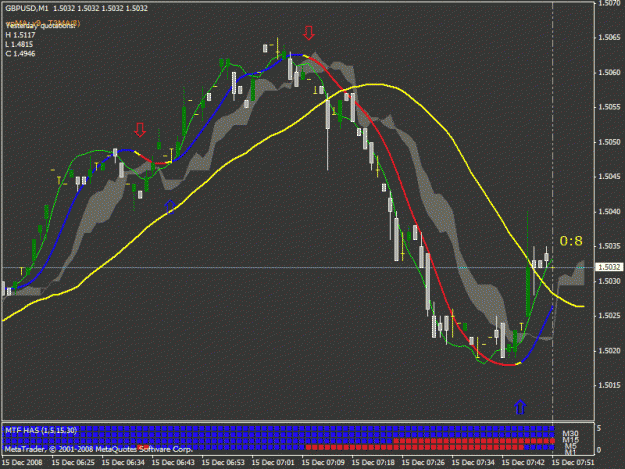The height and width of the screenshot is (469, 625).
Task: Click the current price tag 1.5032 on axis
Action: [x=609, y=267]
